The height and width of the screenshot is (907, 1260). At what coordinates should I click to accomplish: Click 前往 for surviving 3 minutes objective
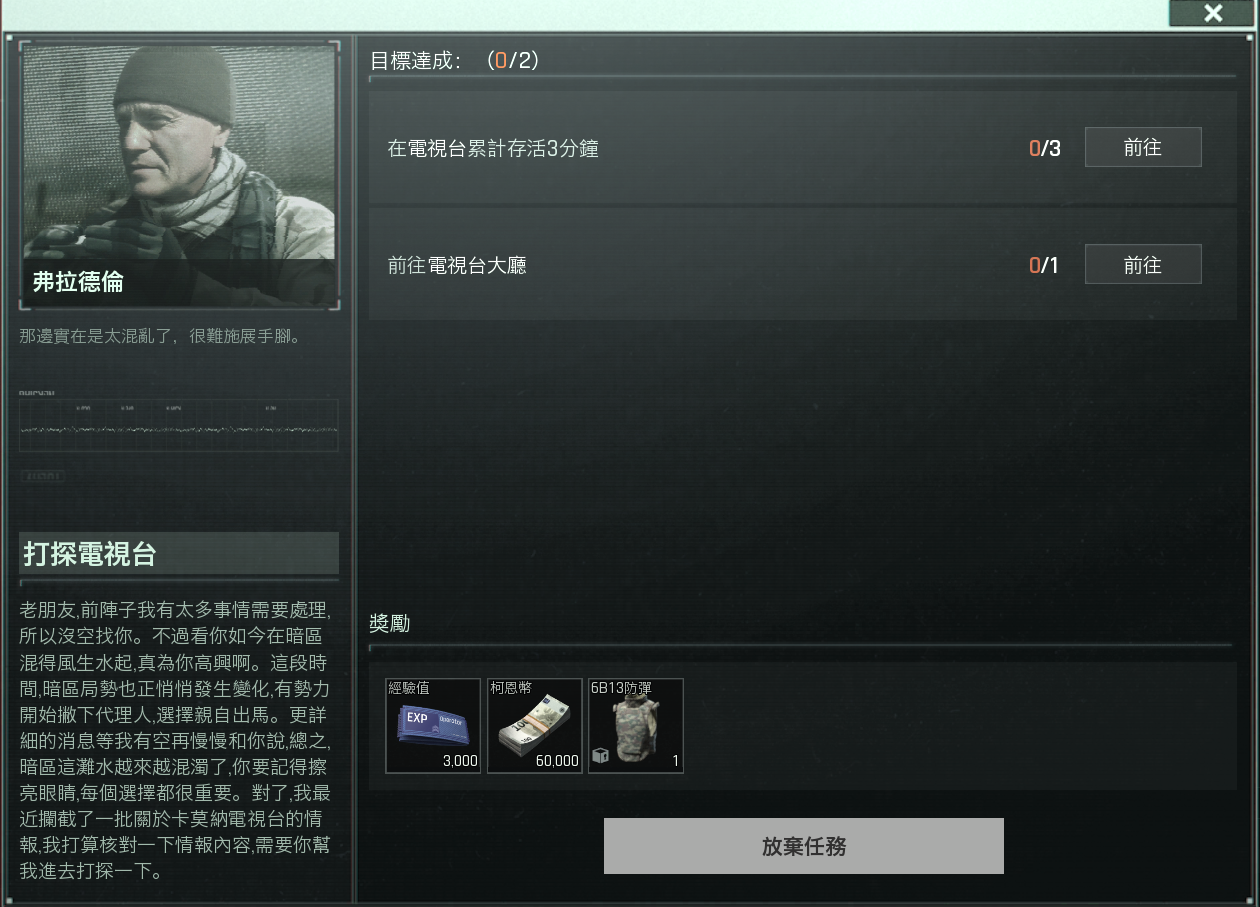1143,148
